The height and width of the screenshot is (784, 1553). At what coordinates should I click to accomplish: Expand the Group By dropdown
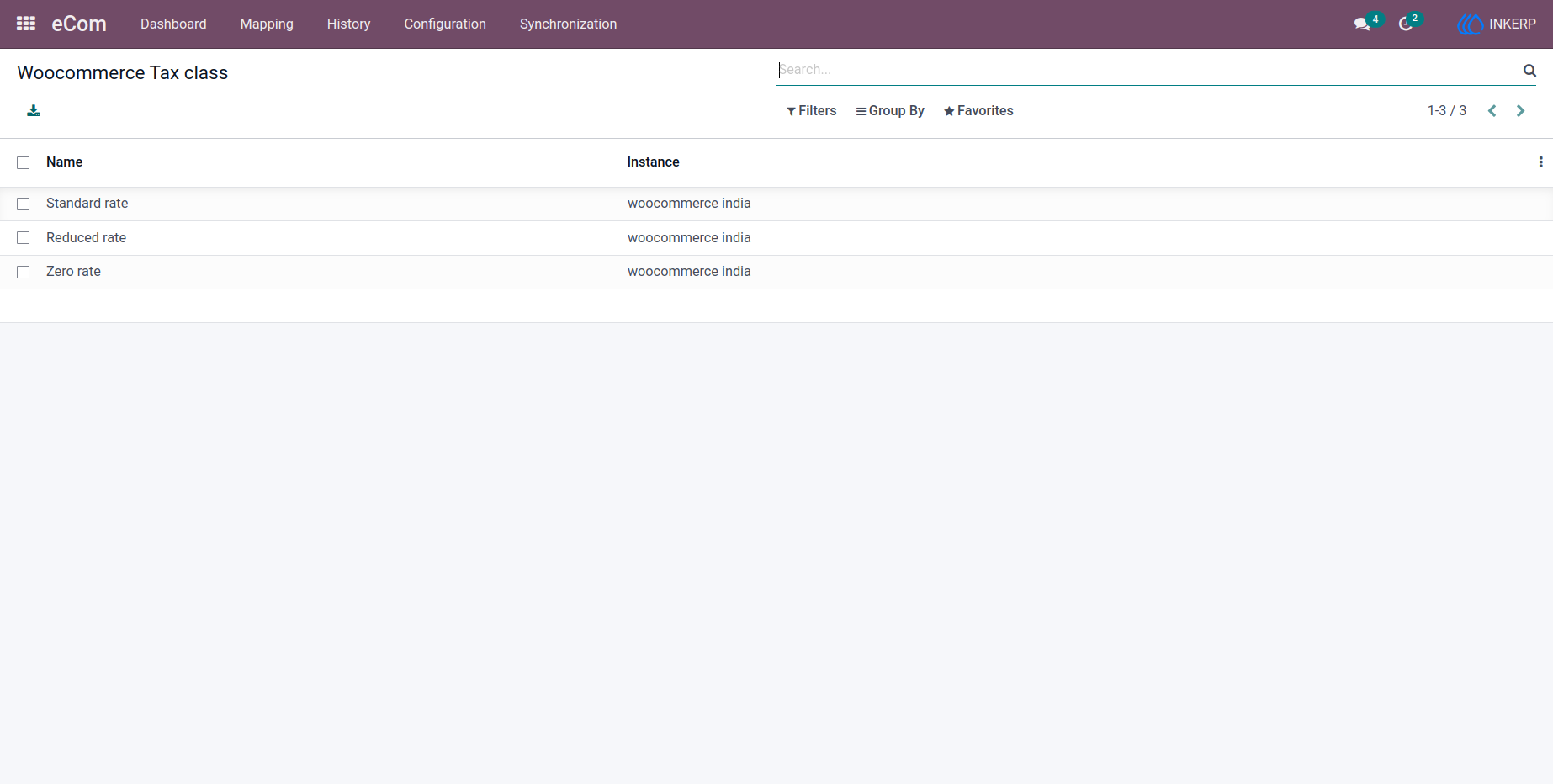click(x=890, y=111)
